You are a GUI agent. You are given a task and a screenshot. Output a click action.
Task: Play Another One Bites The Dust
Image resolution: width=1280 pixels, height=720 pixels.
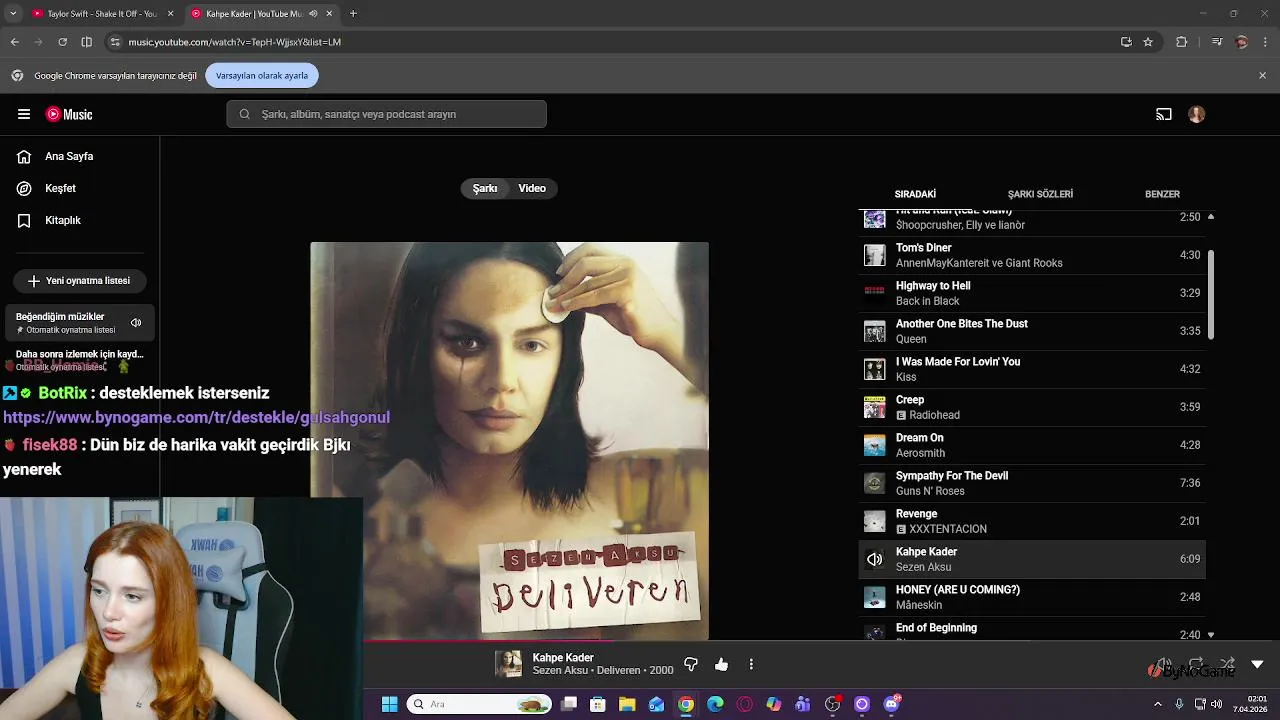[x=1032, y=331]
